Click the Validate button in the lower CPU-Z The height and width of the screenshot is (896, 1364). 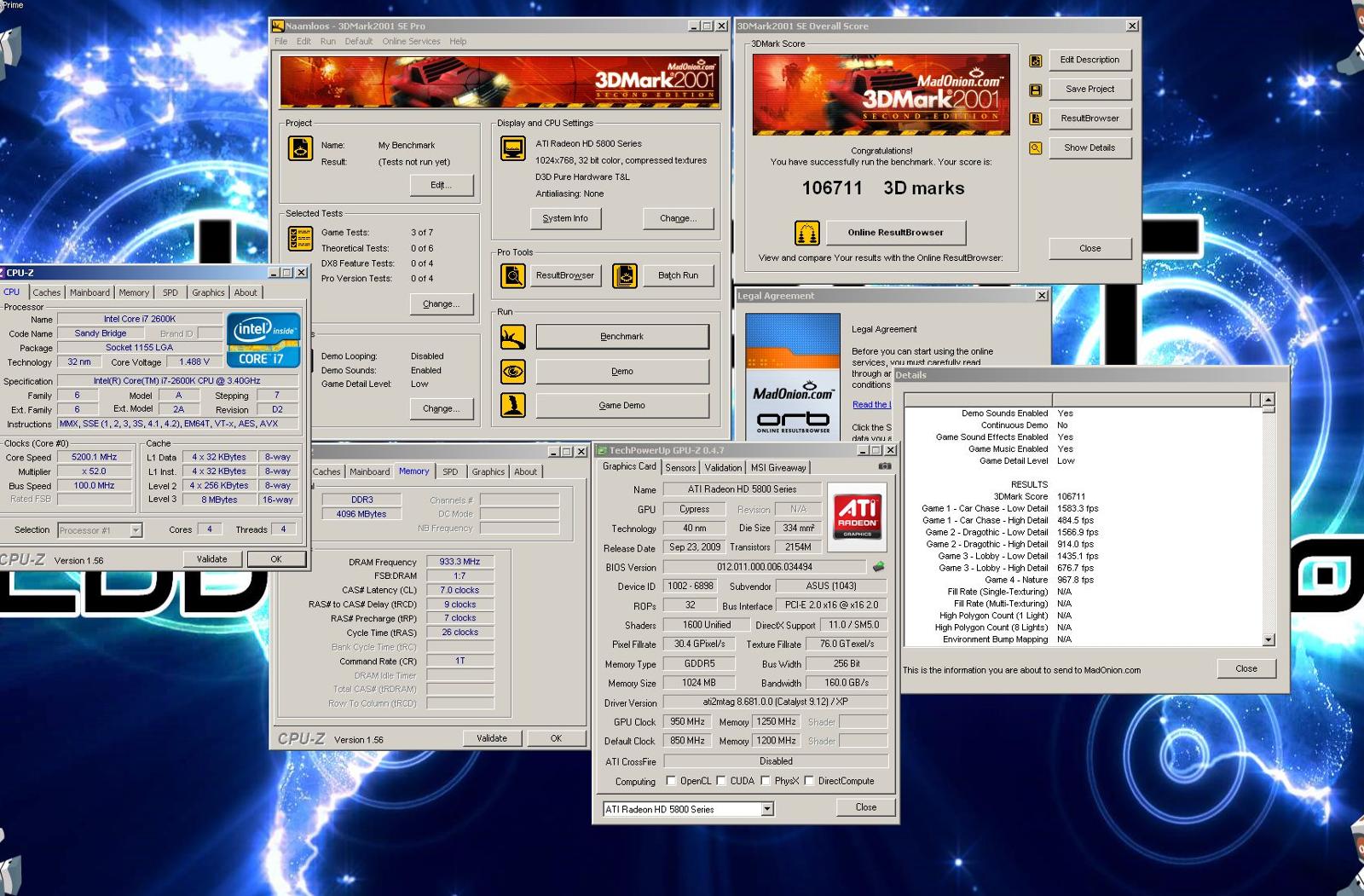click(492, 738)
